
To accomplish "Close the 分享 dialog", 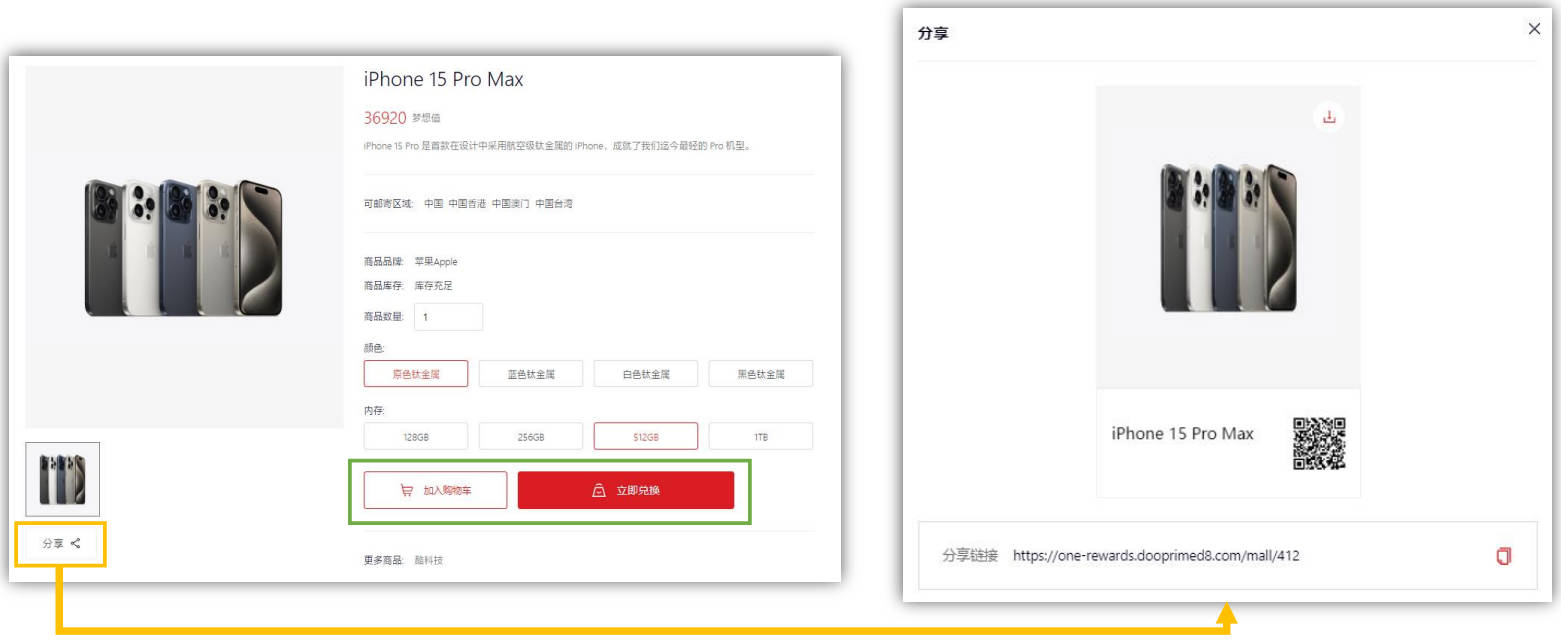I will pos(1534,29).
